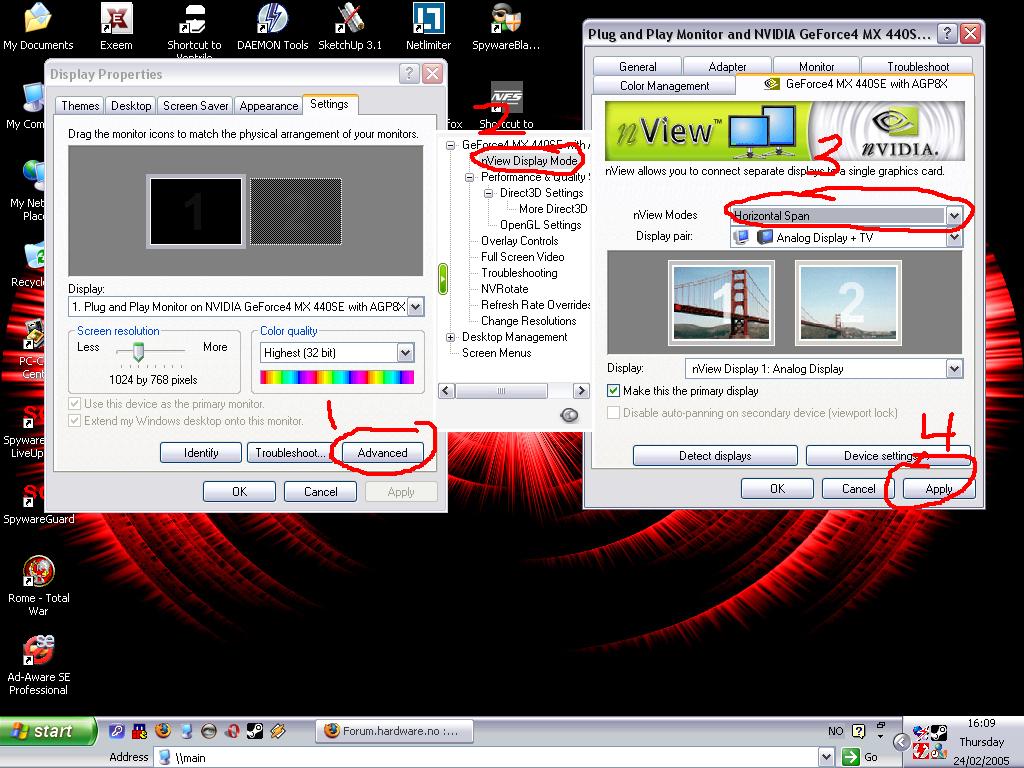The width and height of the screenshot is (1024, 768).
Task: Open the SpywareBlaster desktop icon
Action: tap(506, 26)
